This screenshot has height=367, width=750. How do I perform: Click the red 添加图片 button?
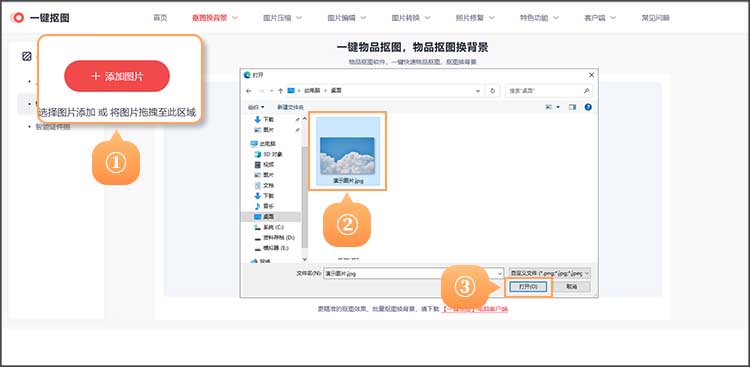pos(117,76)
